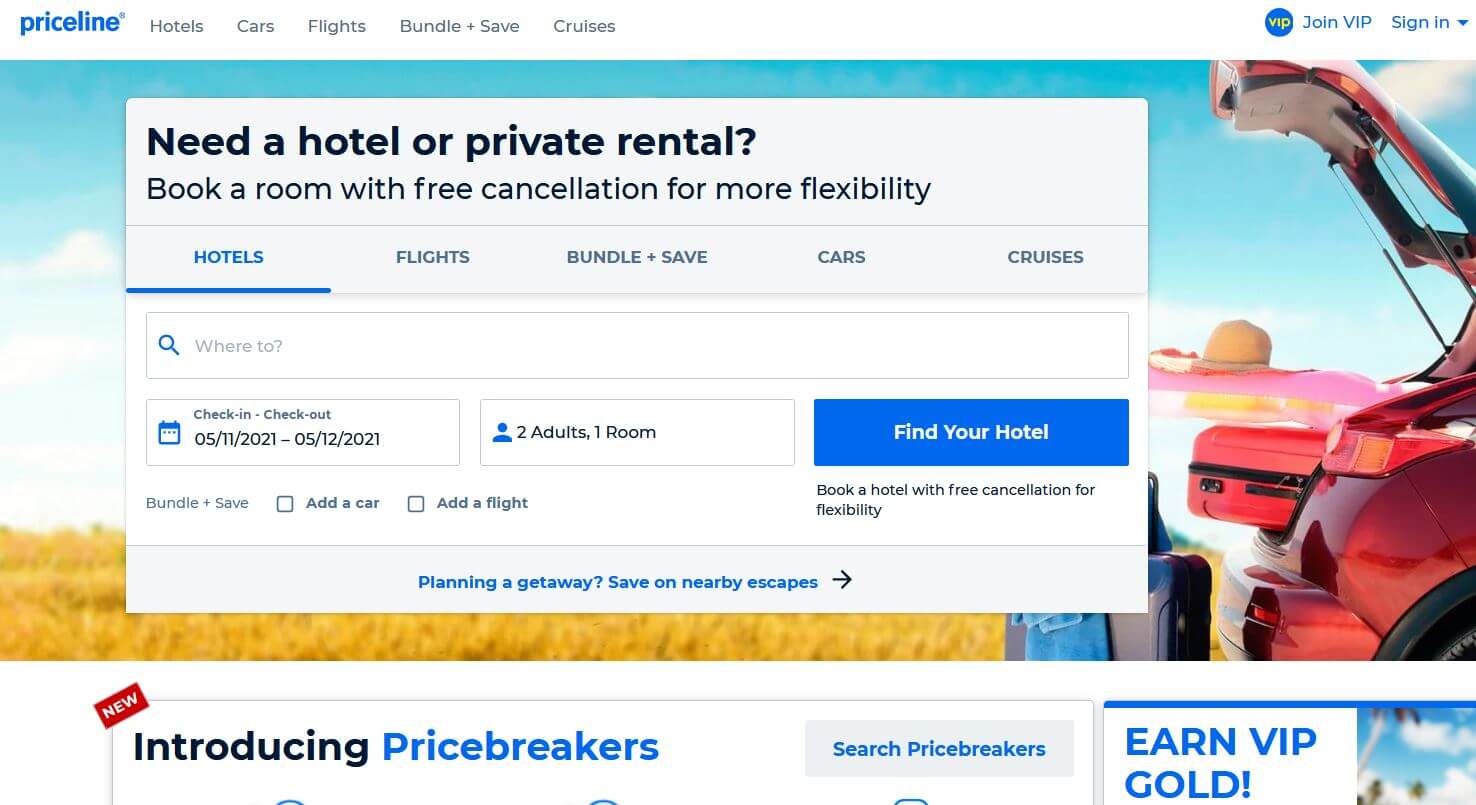Open the Join VIP link

click(1336, 23)
